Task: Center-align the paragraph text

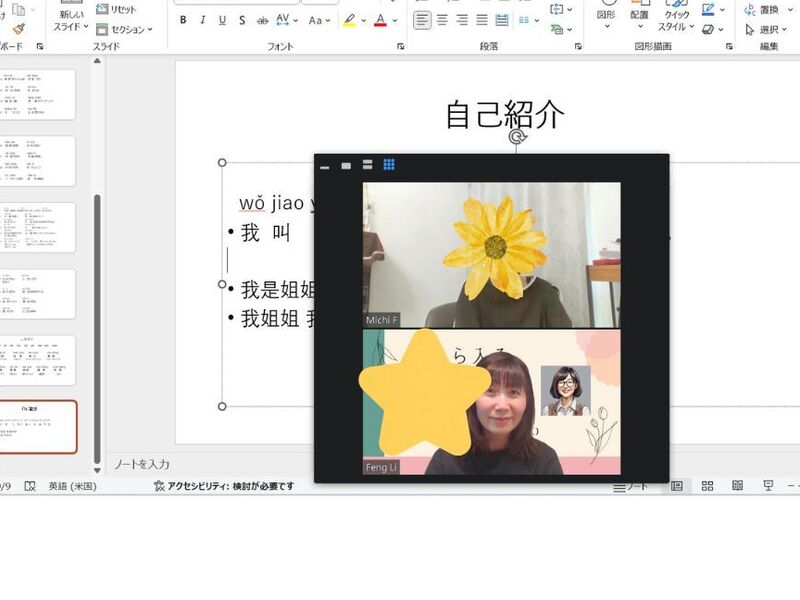Action: coord(442,20)
